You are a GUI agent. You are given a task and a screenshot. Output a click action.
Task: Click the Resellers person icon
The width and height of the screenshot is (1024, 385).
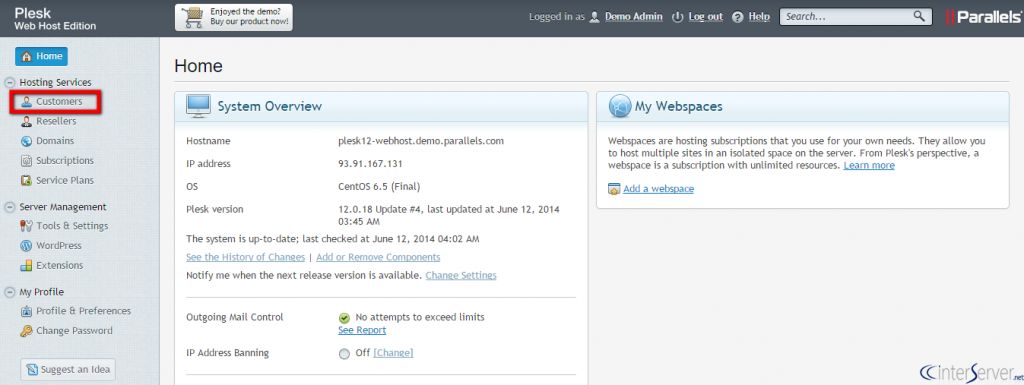[26, 121]
